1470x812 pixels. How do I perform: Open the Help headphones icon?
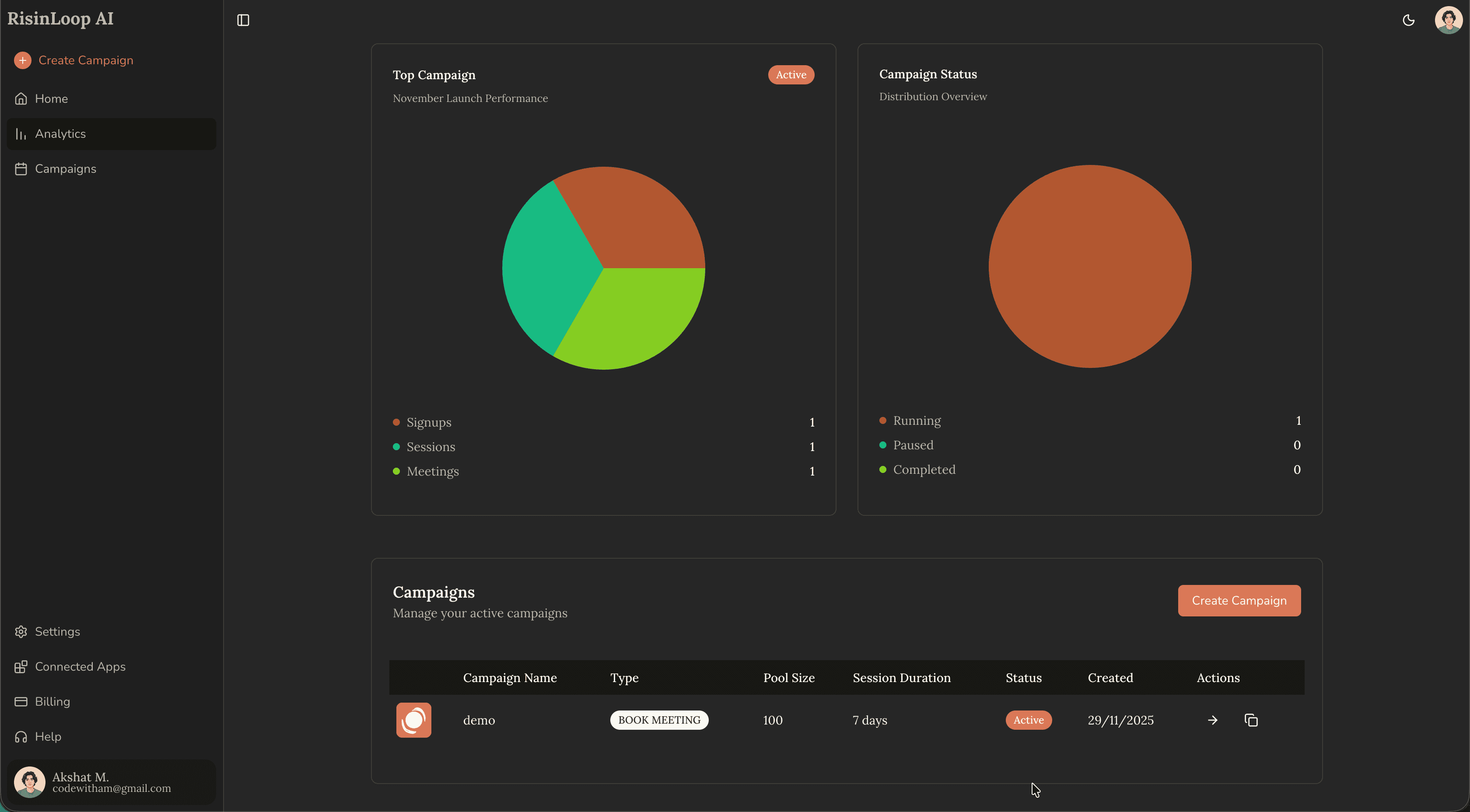coord(21,736)
